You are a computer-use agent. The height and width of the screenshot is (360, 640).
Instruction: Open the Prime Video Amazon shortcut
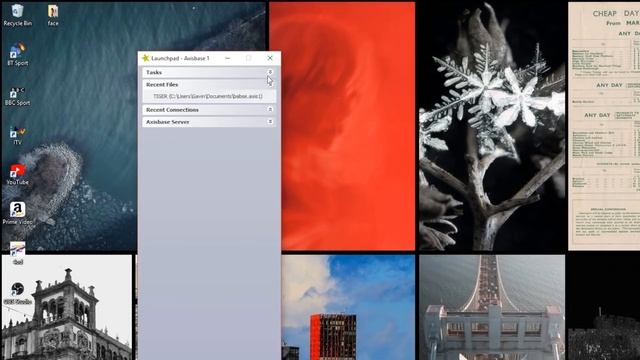(17, 213)
